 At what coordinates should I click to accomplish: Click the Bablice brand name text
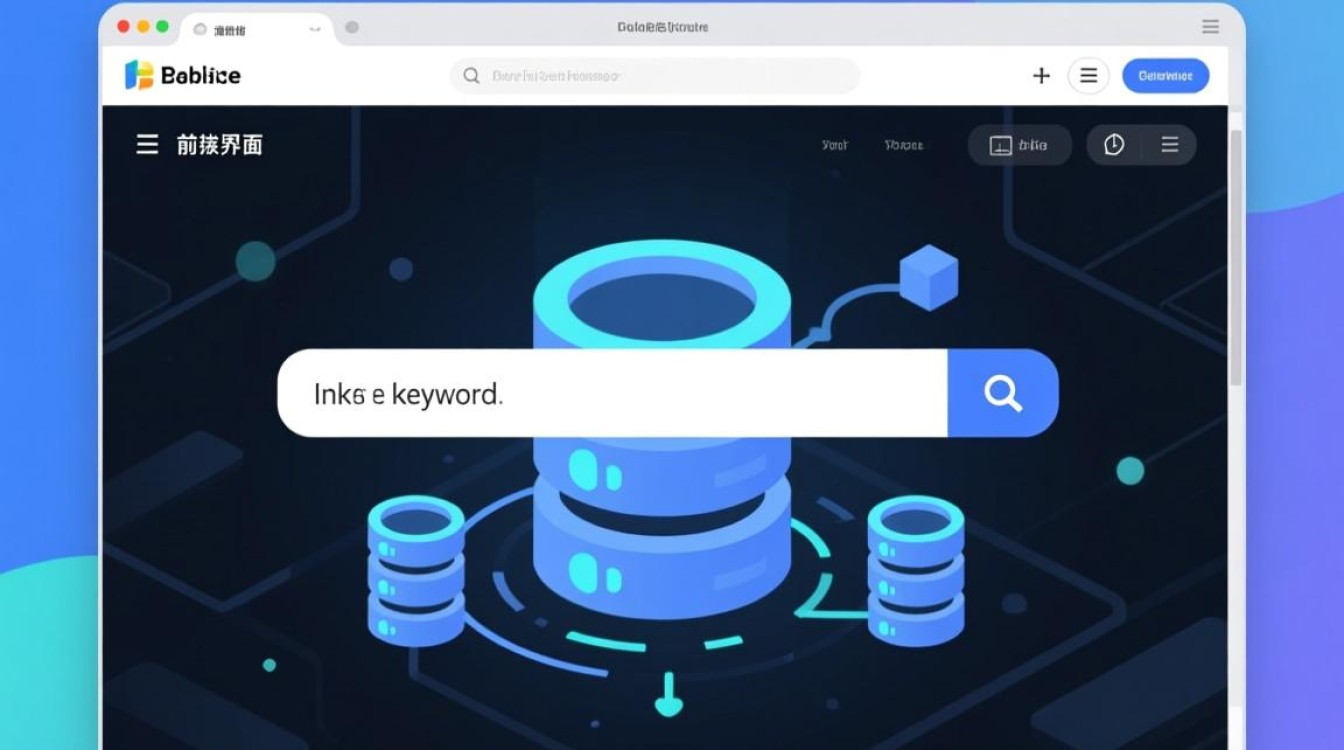tap(200, 76)
